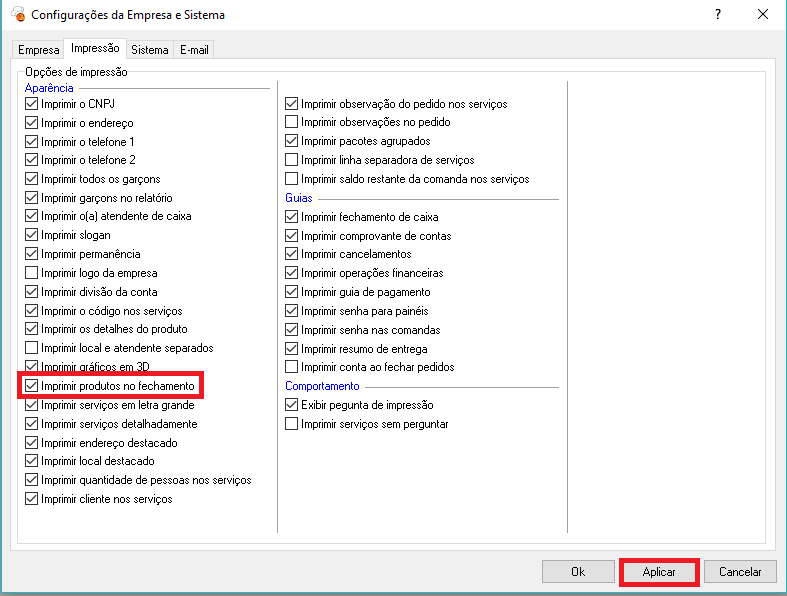Uncheck Exibir pergunta de impressão
The height and width of the screenshot is (596, 787).
pyautogui.click(x=292, y=405)
